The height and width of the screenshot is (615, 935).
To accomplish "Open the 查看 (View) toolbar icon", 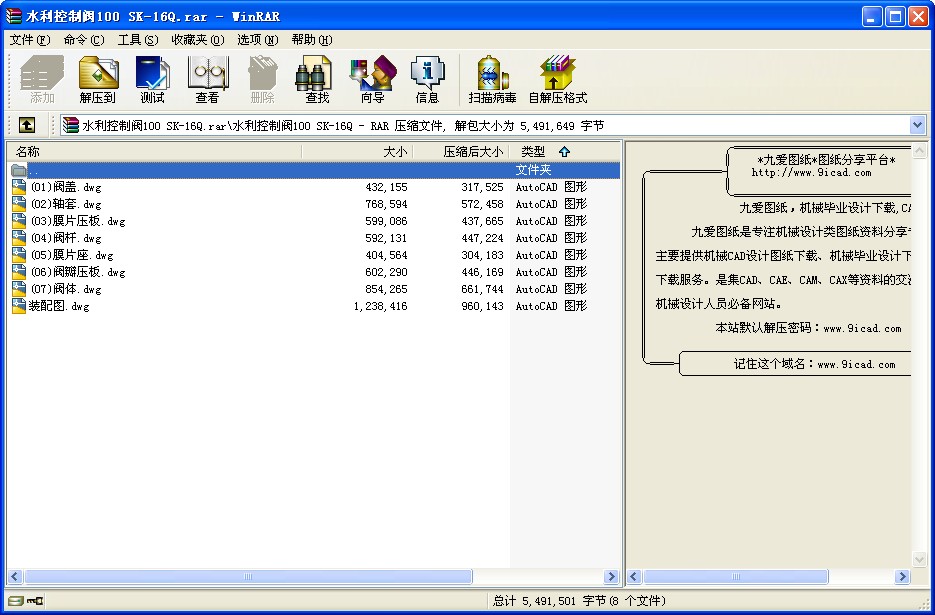I will tap(207, 80).
